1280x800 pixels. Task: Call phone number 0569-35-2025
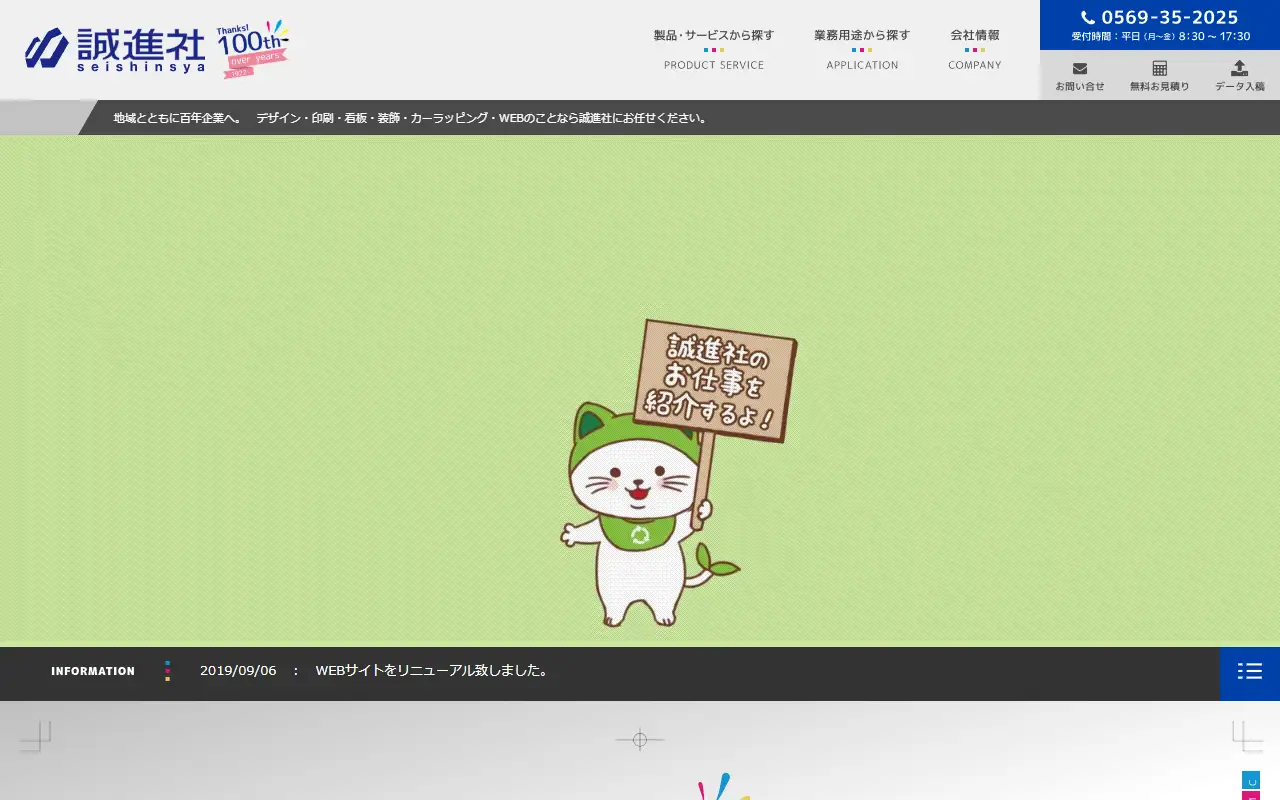[x=1170, y=18]
